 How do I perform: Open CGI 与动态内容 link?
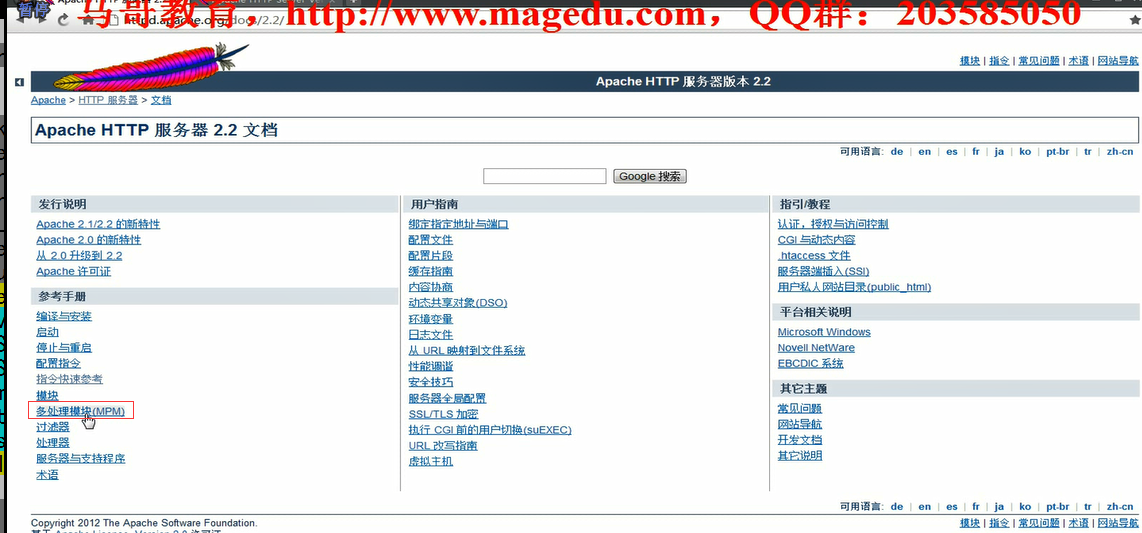pyautogui.click(x=816, y=240)
